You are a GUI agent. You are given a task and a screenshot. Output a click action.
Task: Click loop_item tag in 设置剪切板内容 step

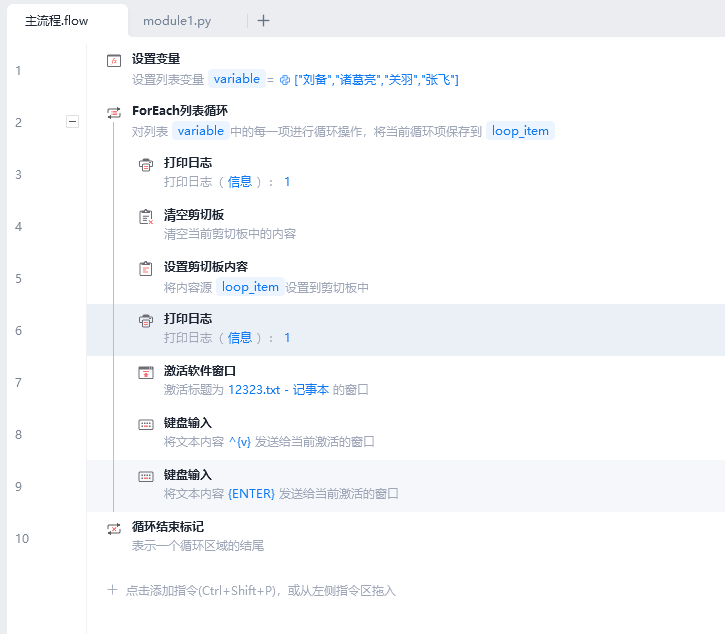pos(250,287)
